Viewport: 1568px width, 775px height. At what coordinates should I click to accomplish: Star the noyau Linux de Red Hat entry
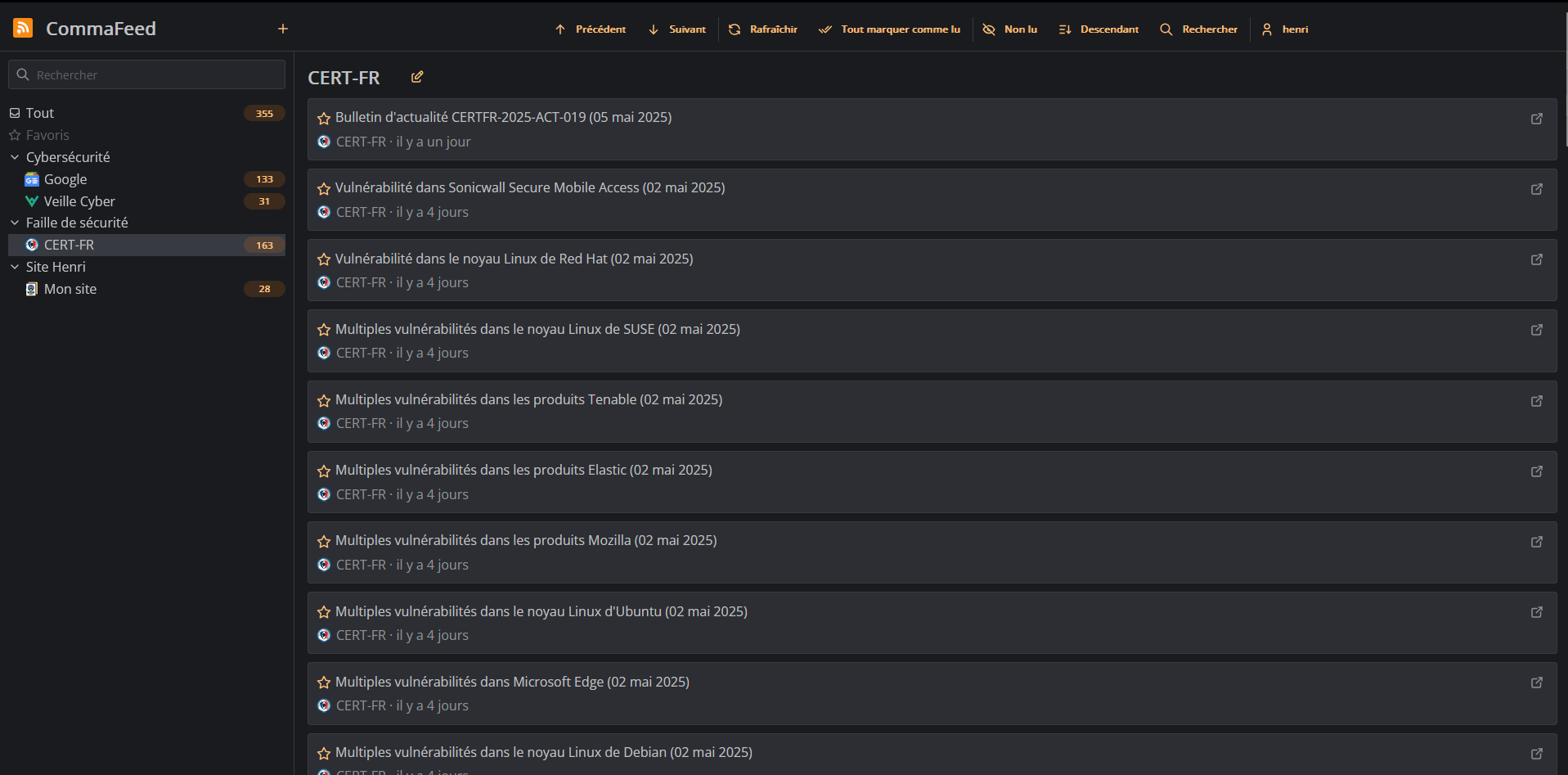324,259
